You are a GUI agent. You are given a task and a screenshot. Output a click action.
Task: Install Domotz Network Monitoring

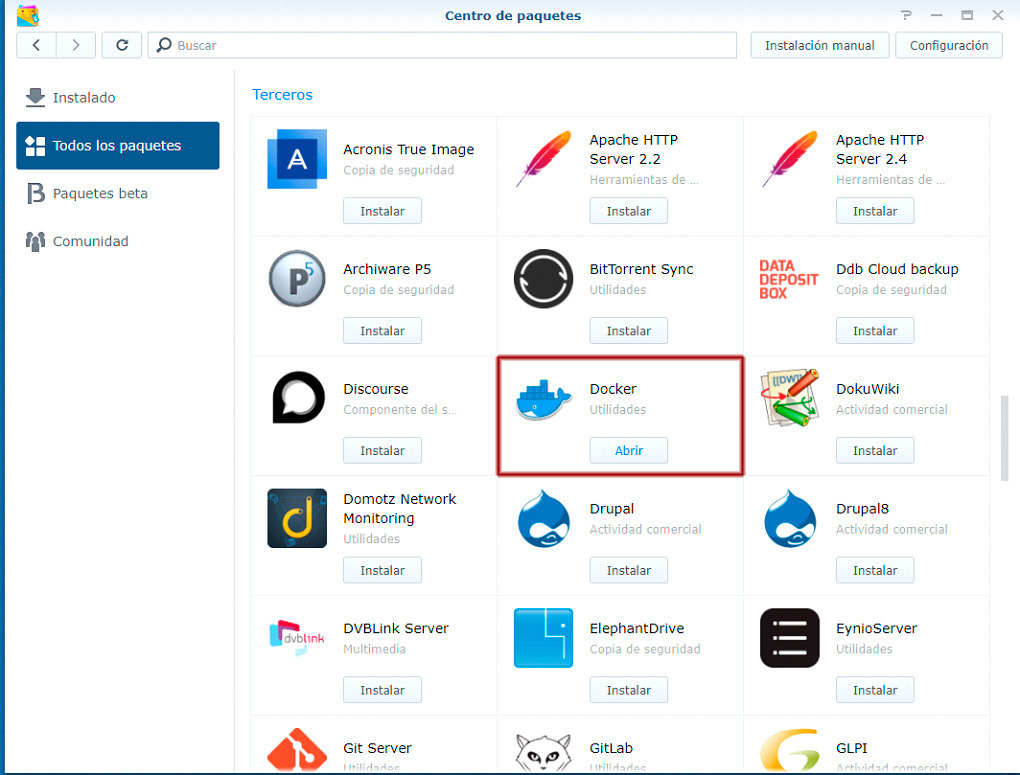[x=382, y=570]
